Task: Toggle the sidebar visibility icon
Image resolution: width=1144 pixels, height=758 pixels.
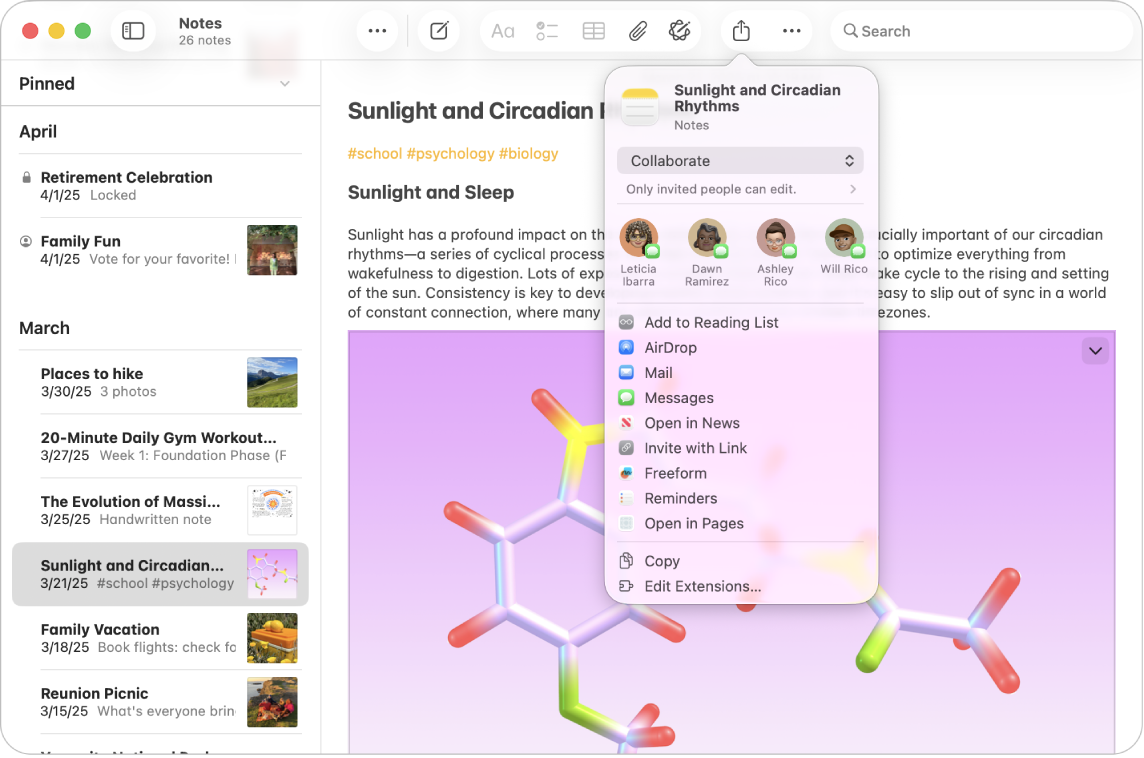Action: (x=133, y=30)
